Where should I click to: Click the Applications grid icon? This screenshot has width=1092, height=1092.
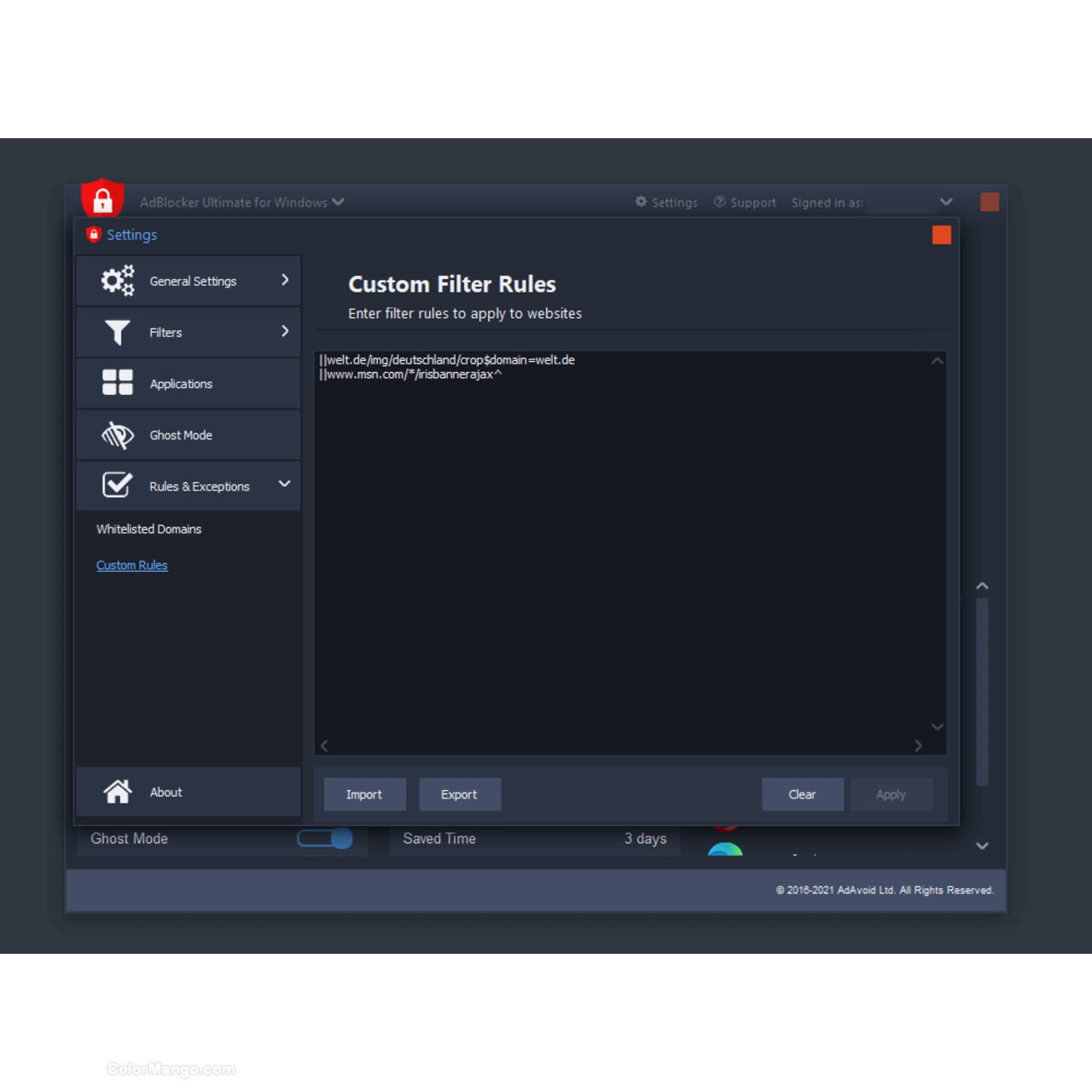118,382
